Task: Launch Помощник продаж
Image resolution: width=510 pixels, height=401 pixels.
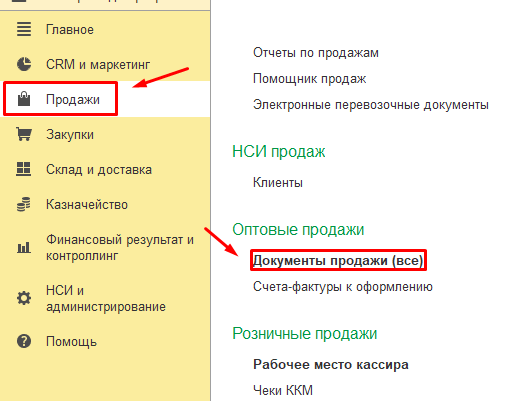Action: pyautogui.click(x=309, y=79)
